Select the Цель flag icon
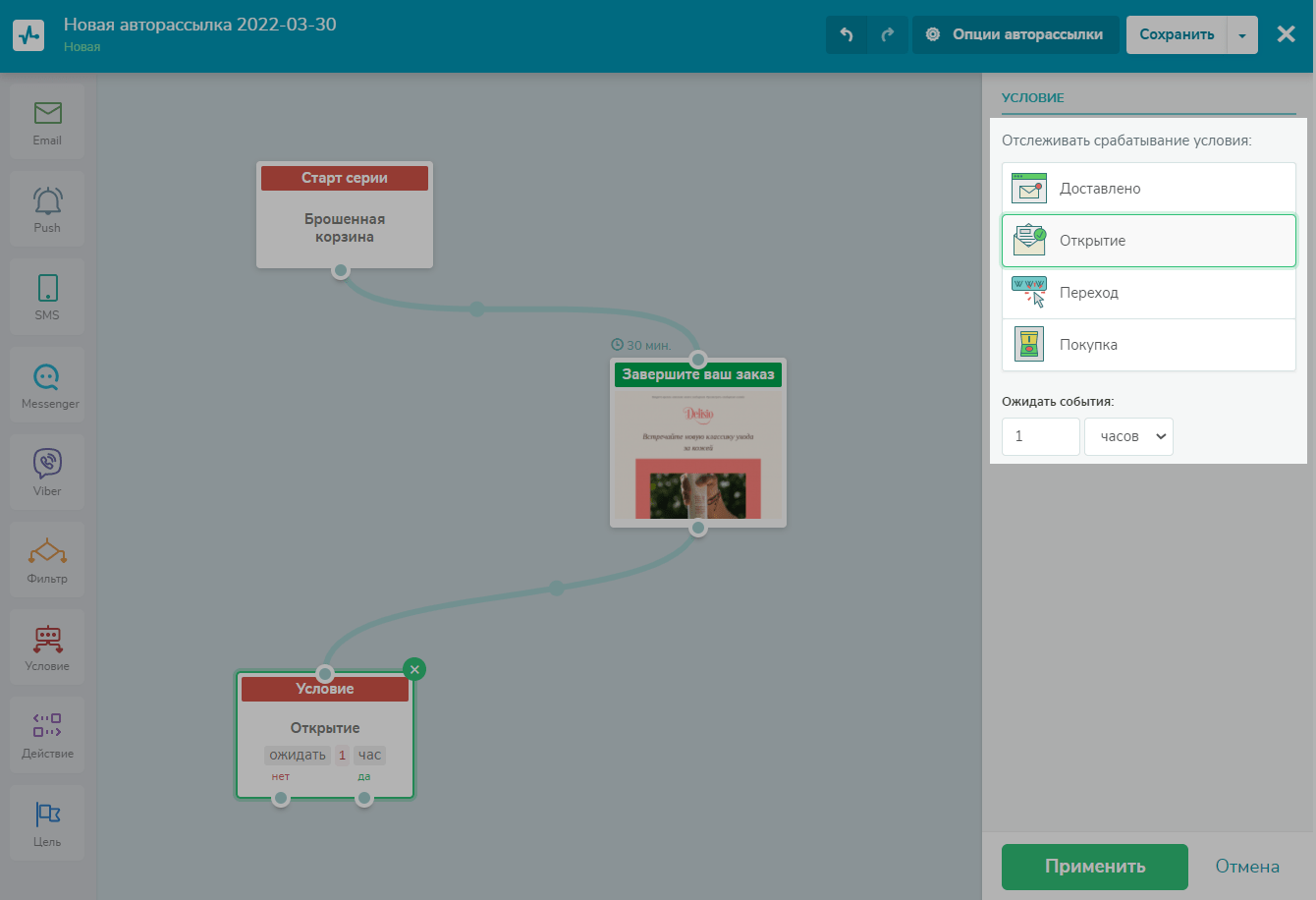Viewport: 1316px width, 900px height. tap(47, 822)
